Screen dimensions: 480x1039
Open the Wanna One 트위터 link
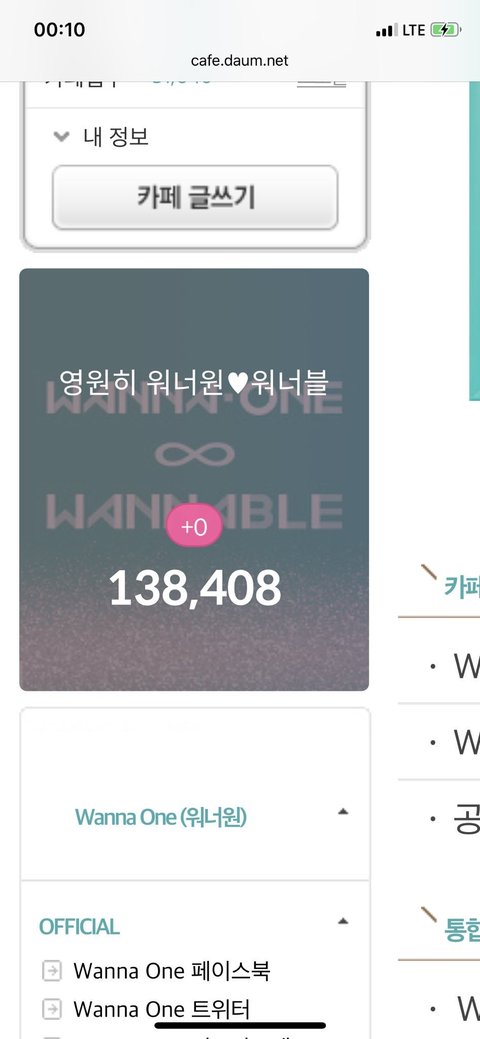(x=162, y=1009)
